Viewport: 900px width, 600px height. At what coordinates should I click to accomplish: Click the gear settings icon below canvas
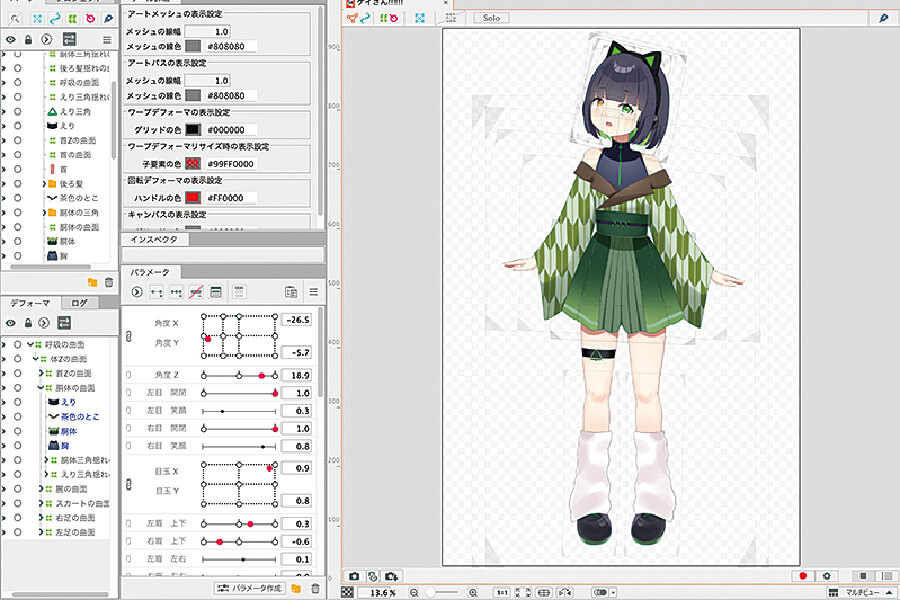826,576
